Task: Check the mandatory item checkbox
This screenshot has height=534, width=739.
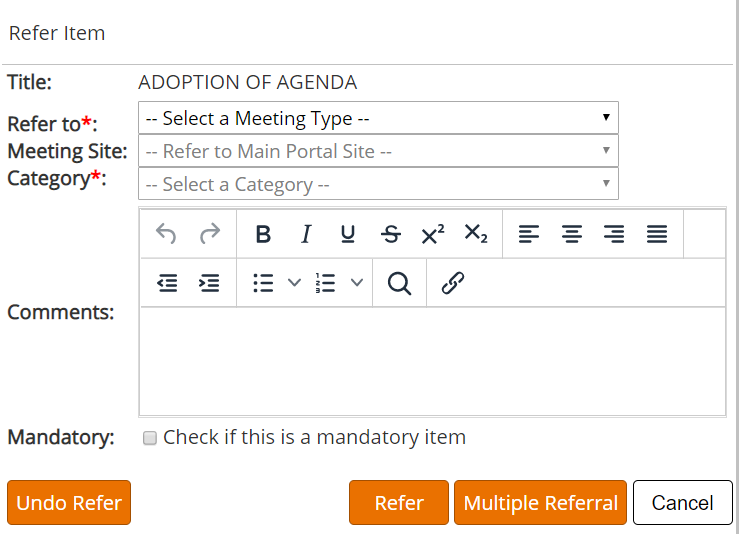Action: [150, 438]
